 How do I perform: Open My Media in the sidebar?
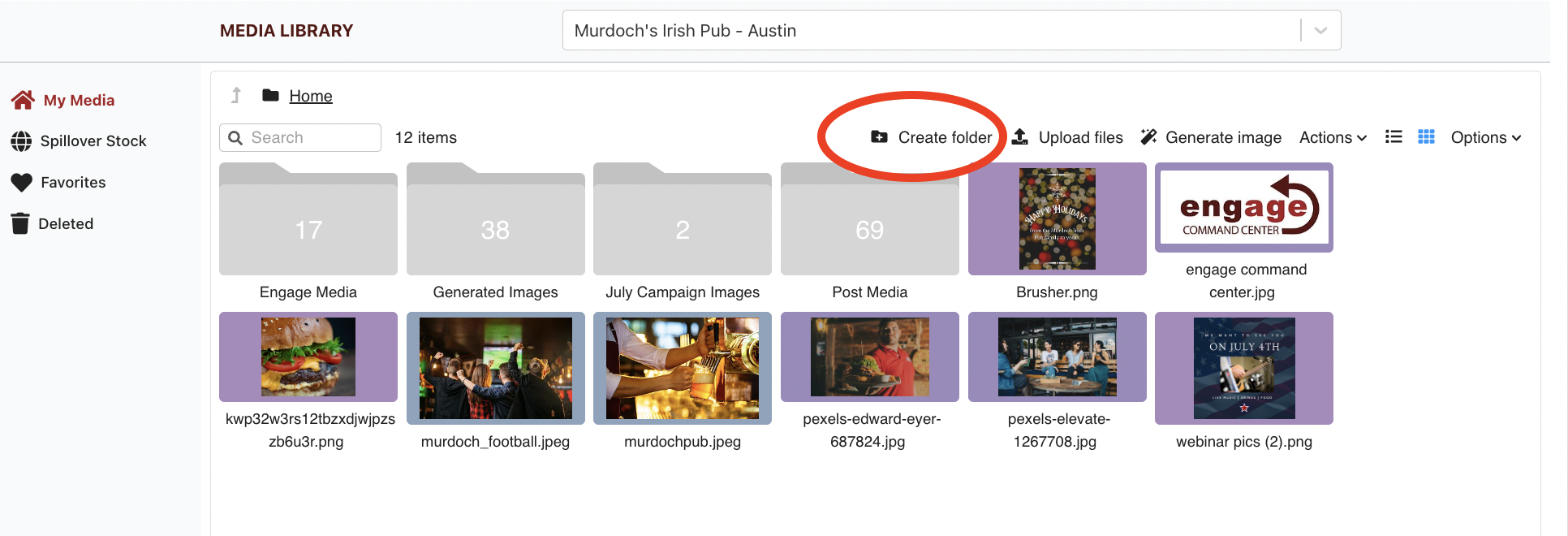(78, 100)
